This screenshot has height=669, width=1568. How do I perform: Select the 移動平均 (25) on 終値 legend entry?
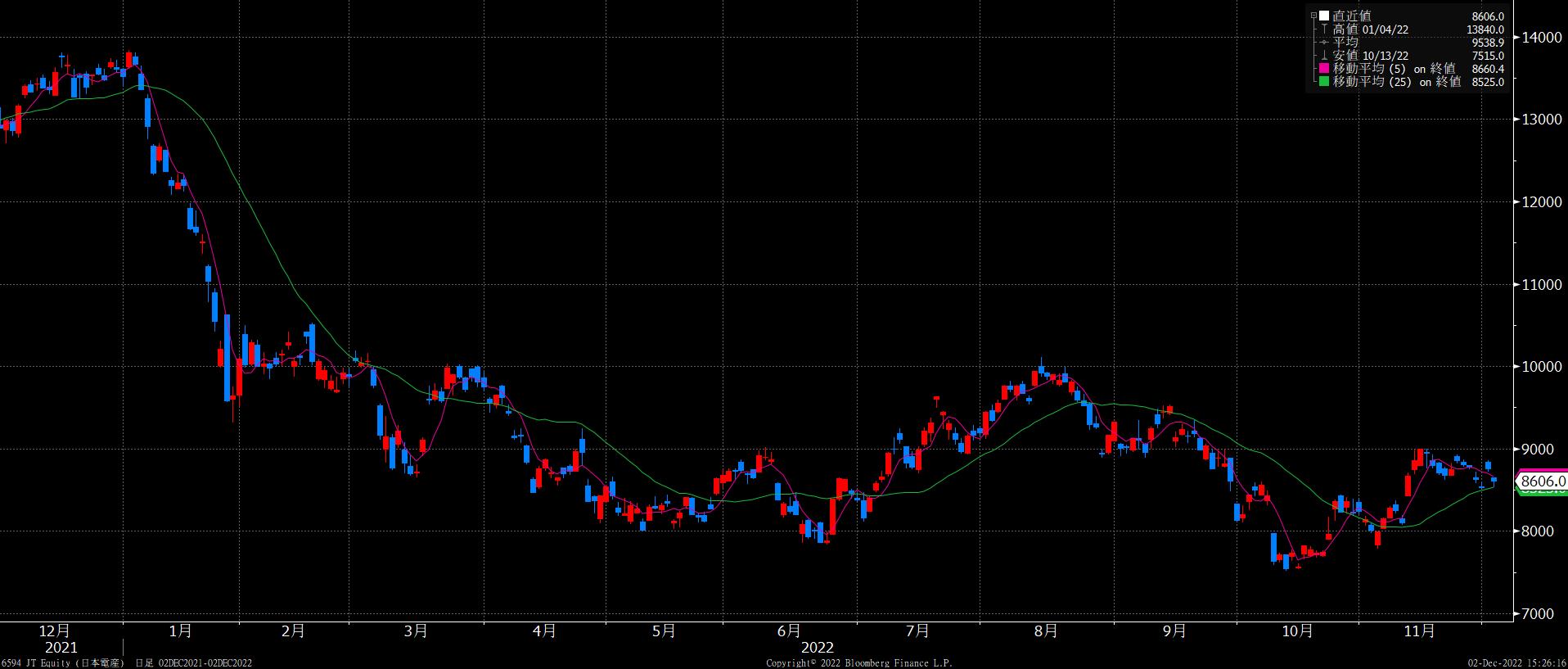click(x=1396, y=82)
